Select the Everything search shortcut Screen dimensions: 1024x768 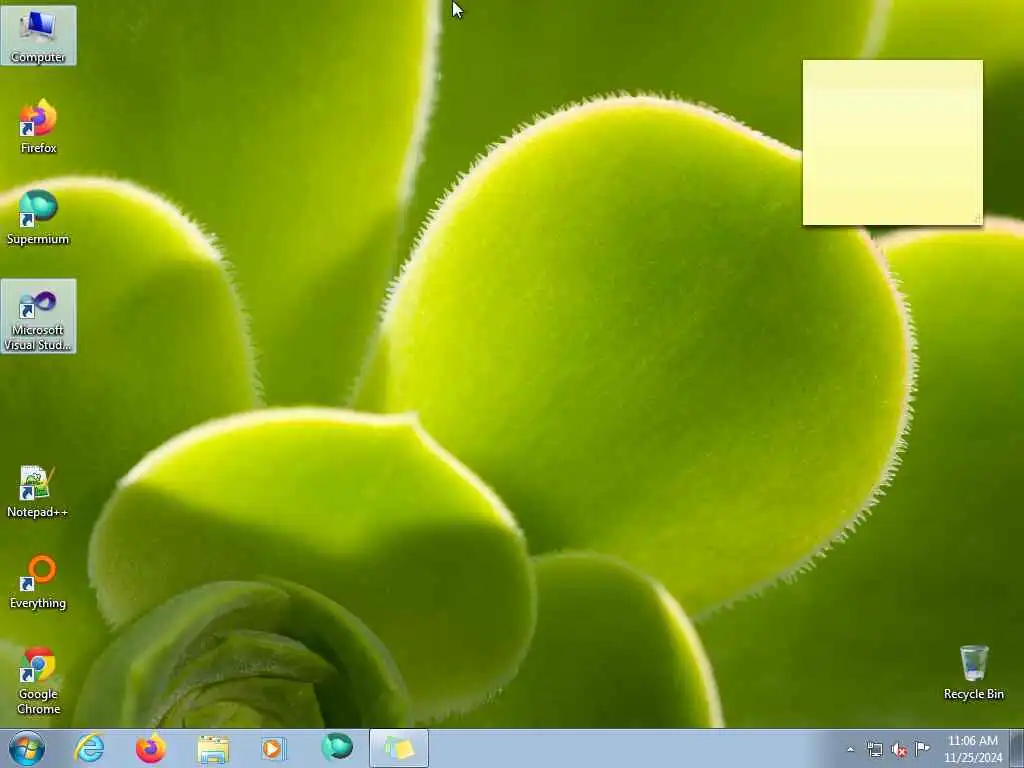pyautogui.click(x=38, y=582)
